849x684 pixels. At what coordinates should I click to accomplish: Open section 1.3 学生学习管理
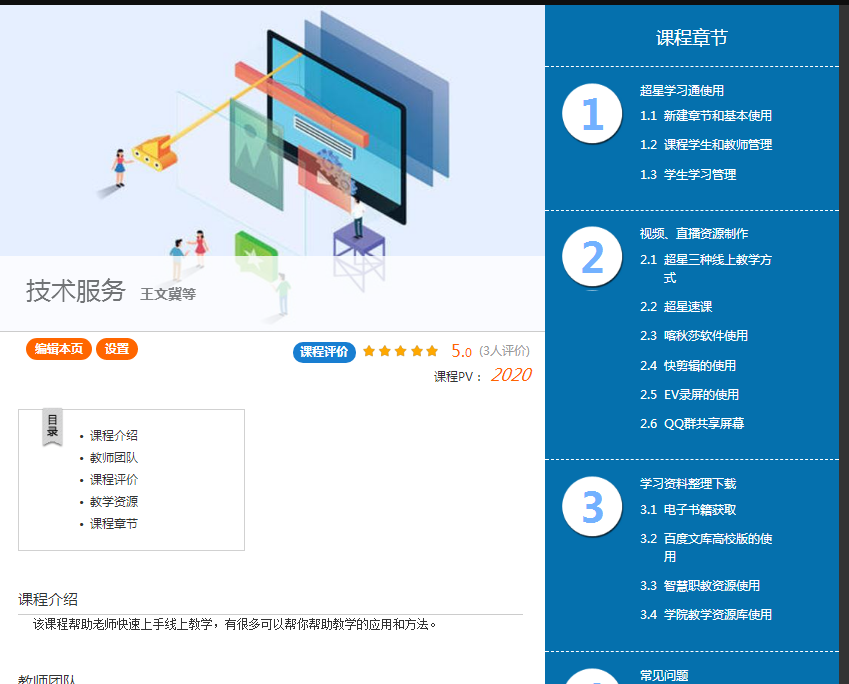pyautogui.click(x=688, y=174)
